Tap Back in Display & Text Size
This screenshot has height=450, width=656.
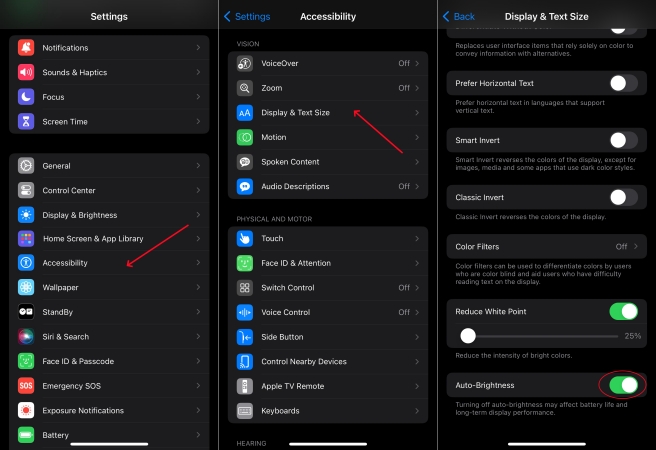pos(459,17)
